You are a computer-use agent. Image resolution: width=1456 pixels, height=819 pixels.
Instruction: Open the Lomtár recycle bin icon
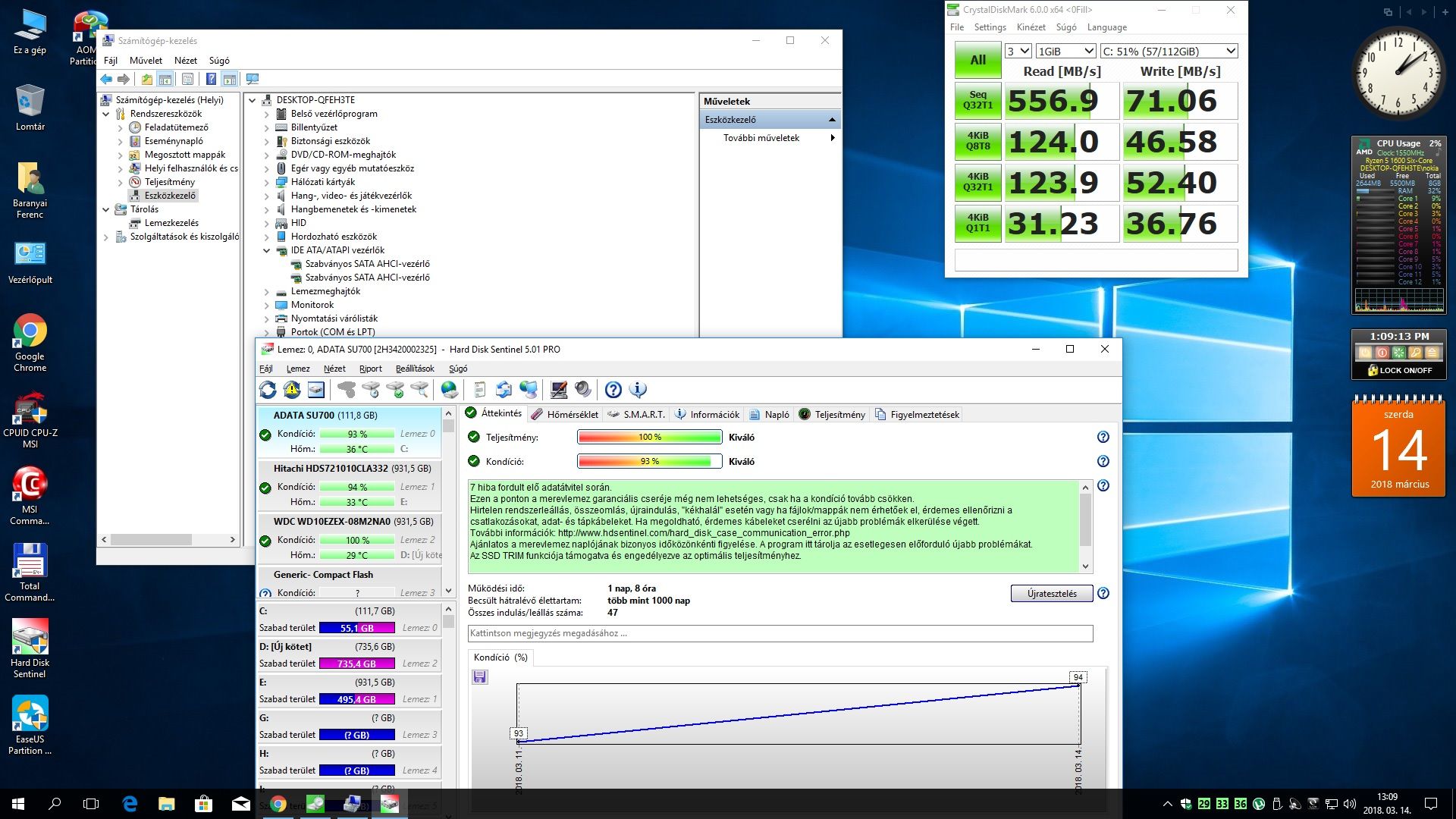coord(30,108)
